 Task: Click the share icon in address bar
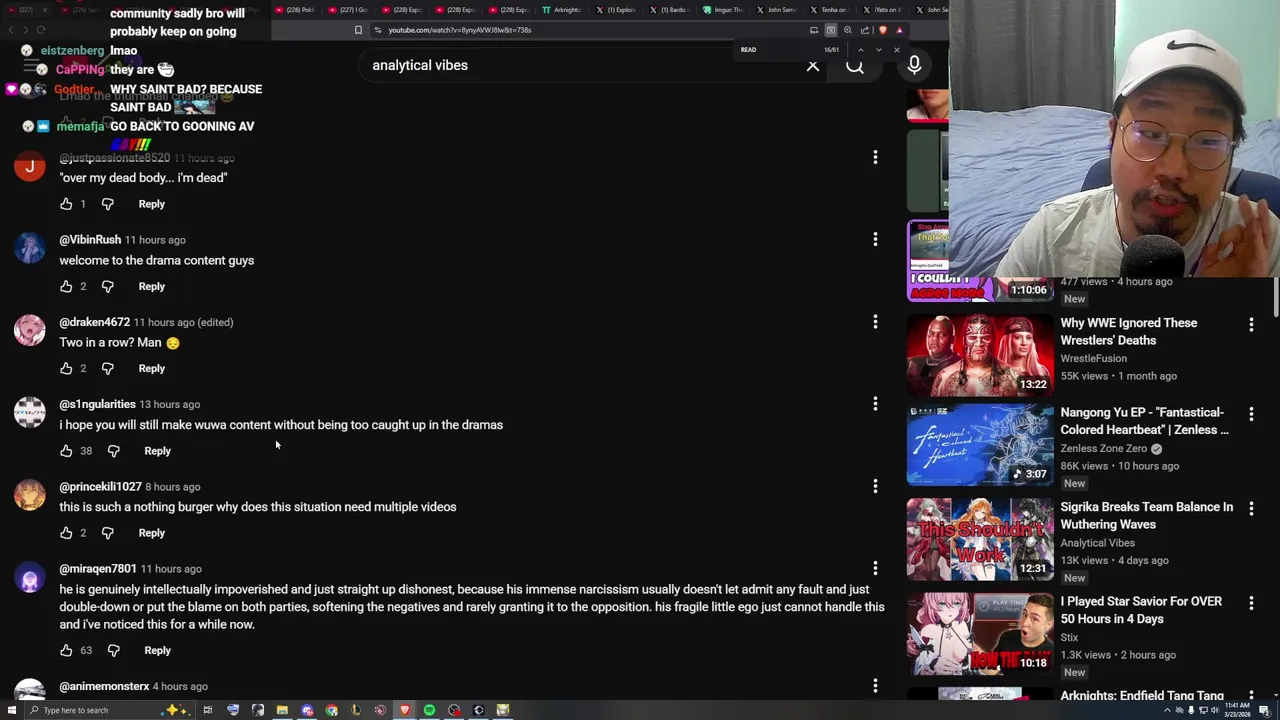865,30
